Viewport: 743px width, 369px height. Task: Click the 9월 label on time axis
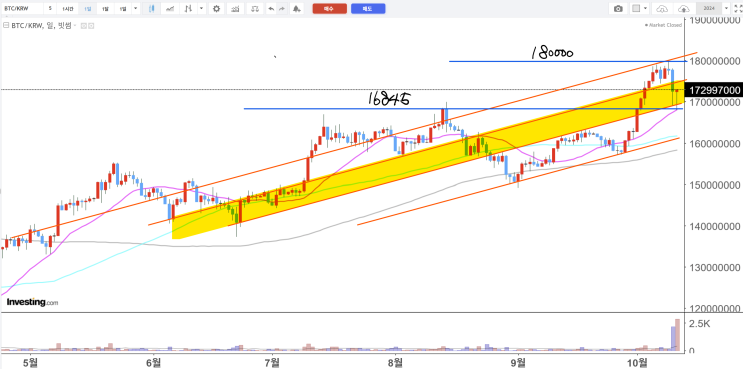coord(518,362)
